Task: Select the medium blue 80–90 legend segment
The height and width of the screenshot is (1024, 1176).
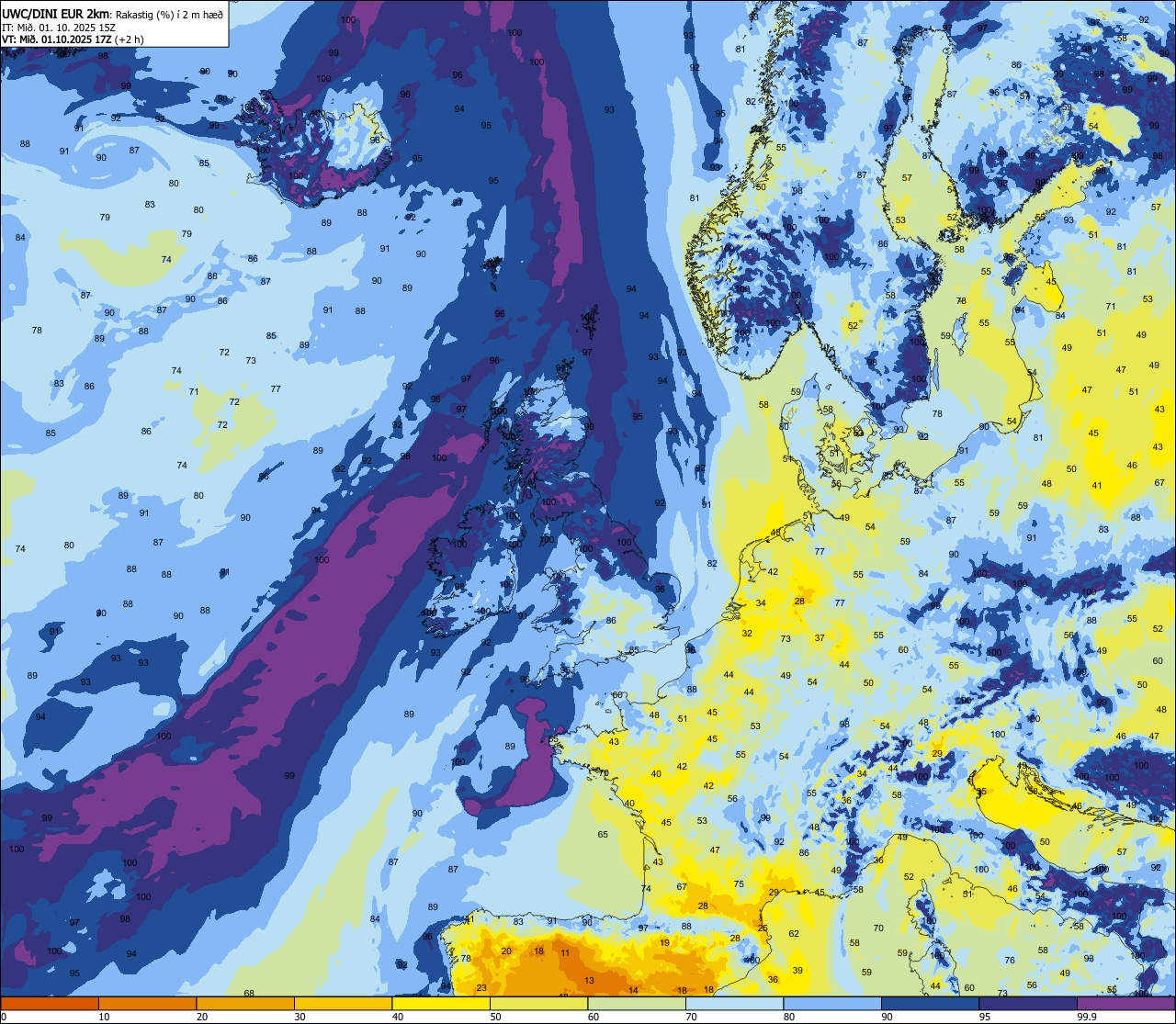Action: point(832,1003)
